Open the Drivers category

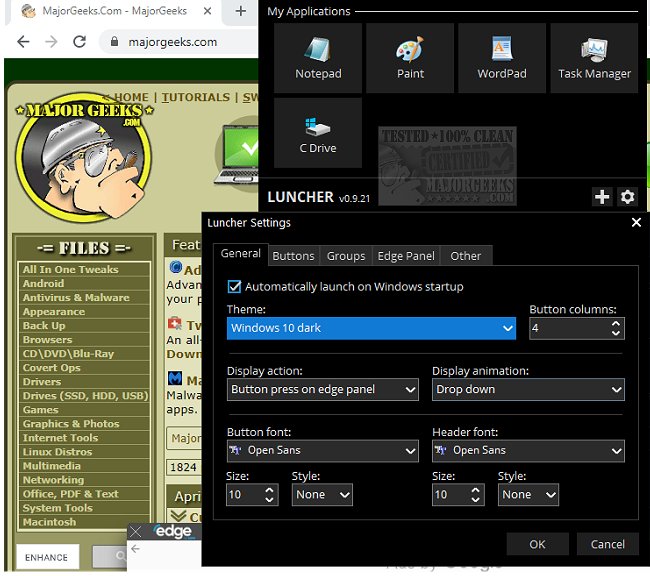84,382
